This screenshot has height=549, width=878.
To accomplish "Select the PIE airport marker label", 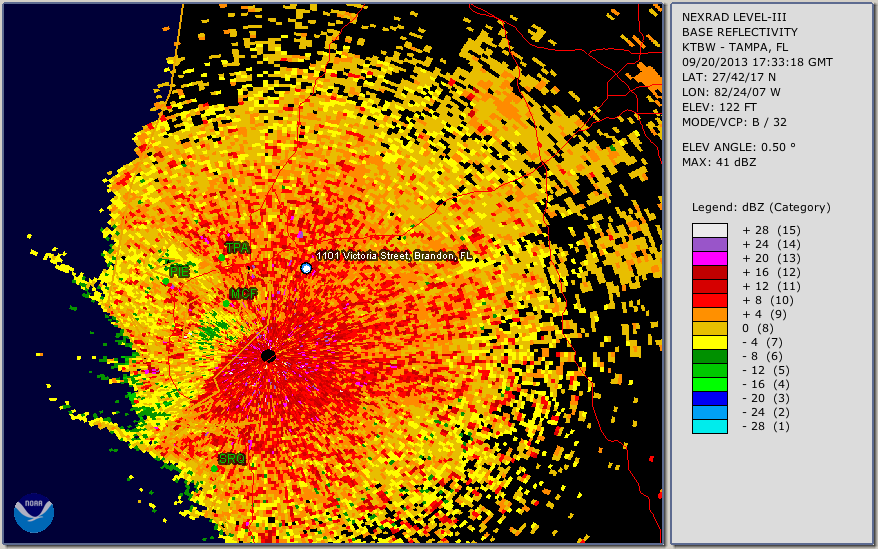I will pos(179,272).
